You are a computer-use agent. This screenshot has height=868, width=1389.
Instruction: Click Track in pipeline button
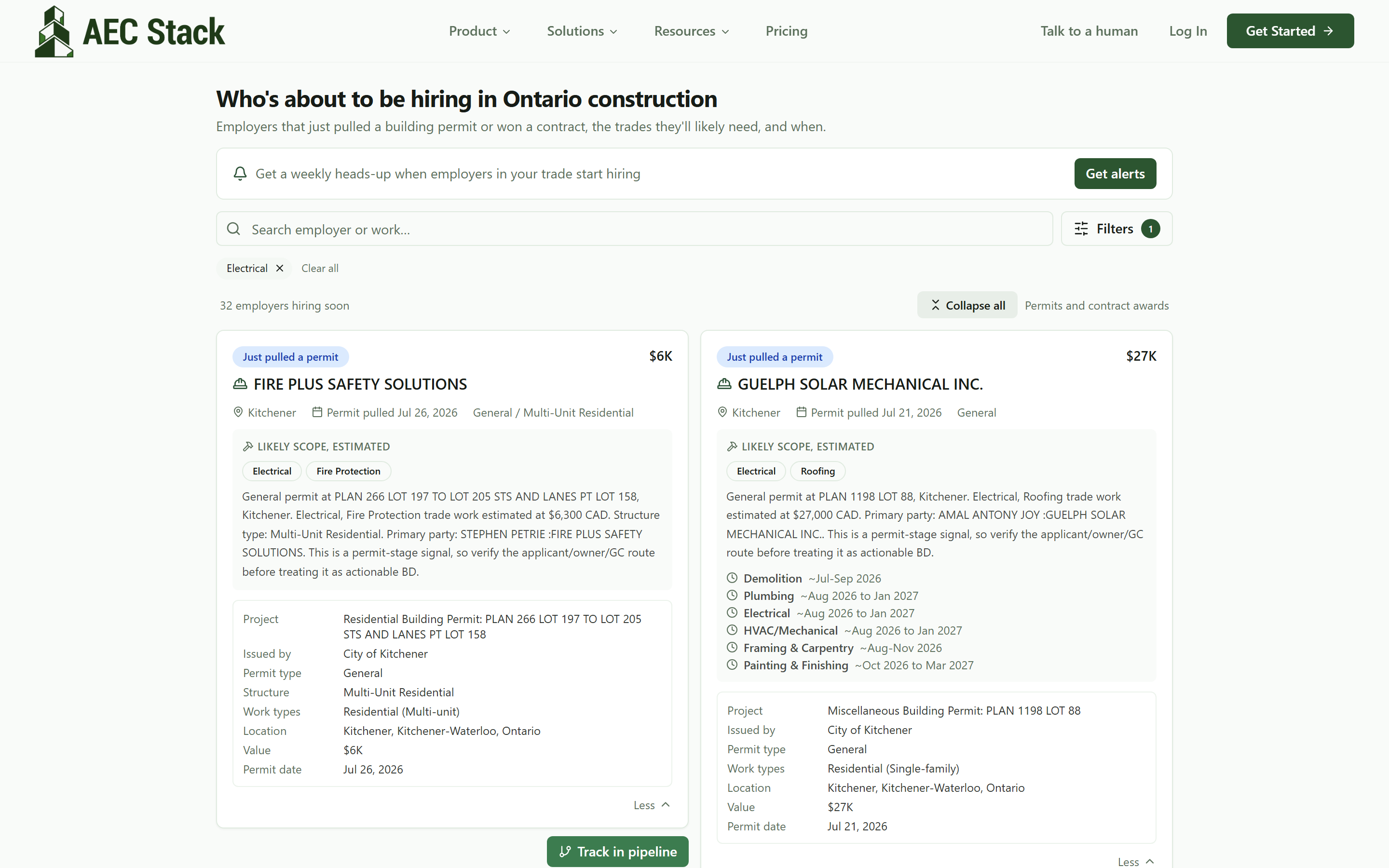click(x=618, y=851)
